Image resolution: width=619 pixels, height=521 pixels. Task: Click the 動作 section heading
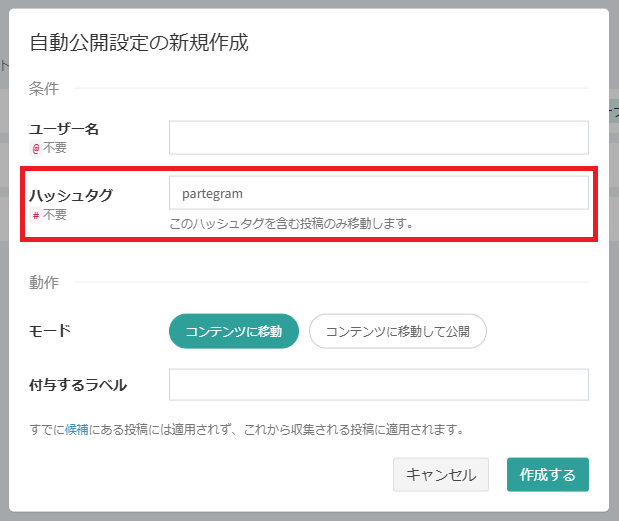44,283
